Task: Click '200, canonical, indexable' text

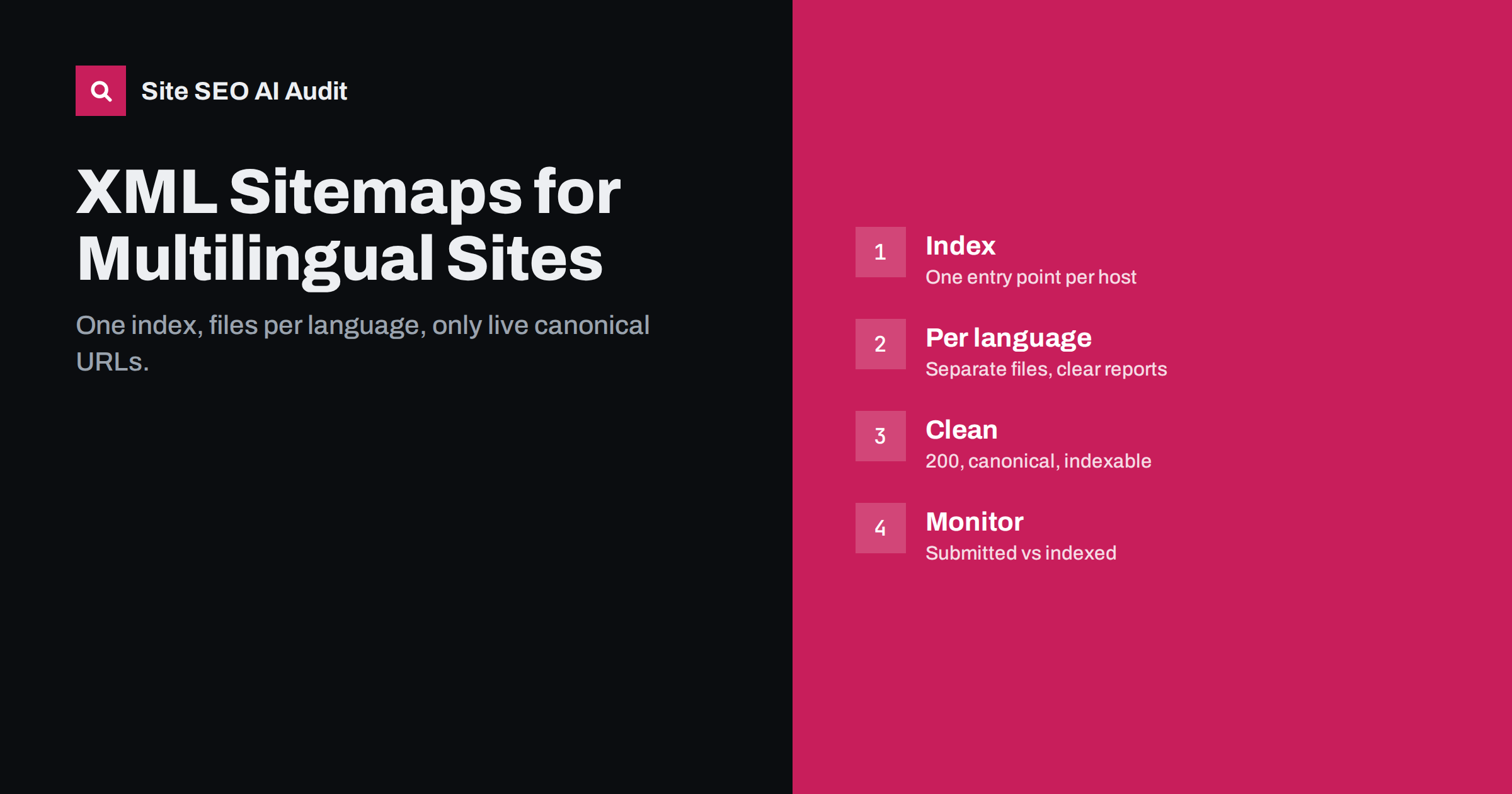Action: tap(1038, 461)
